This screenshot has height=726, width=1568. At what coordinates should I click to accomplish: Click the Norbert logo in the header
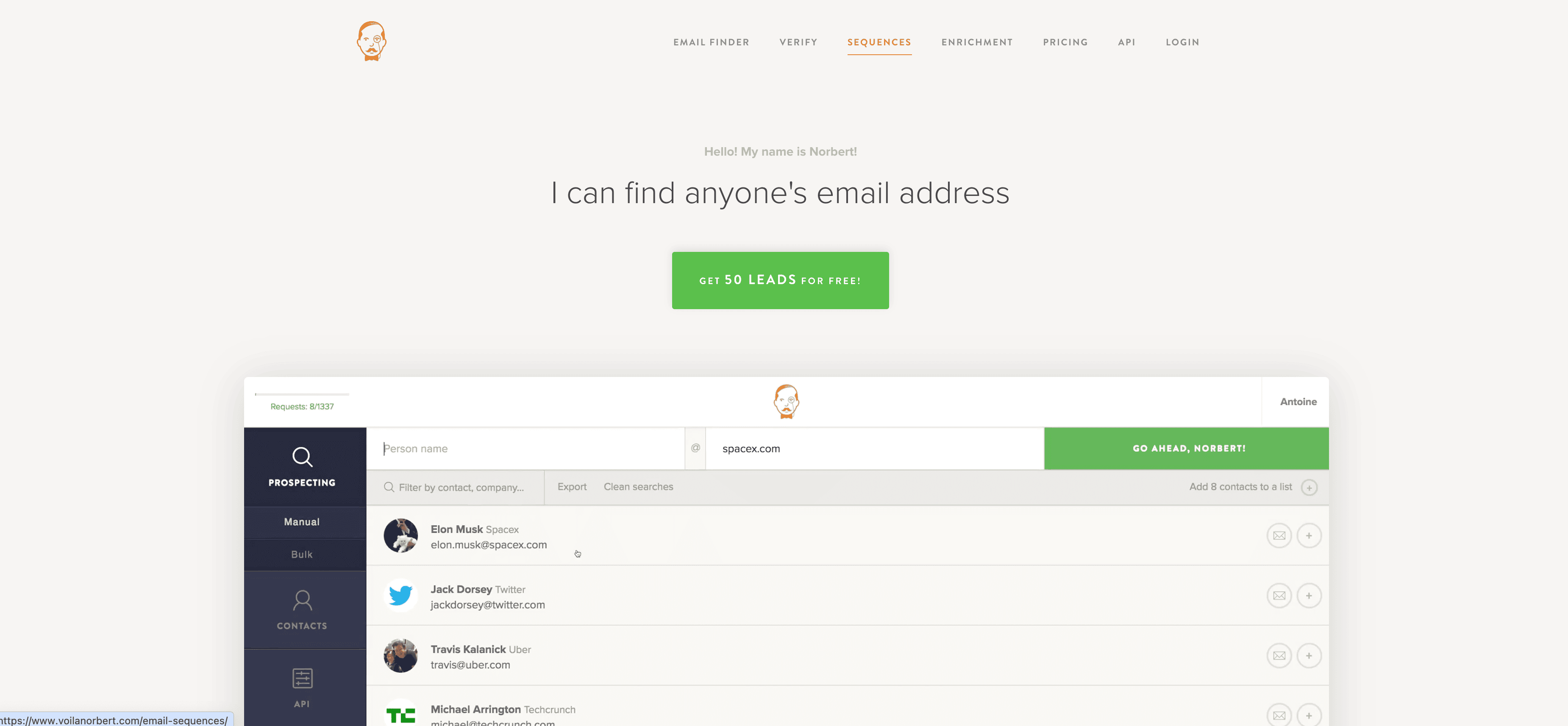coord(371,42)
